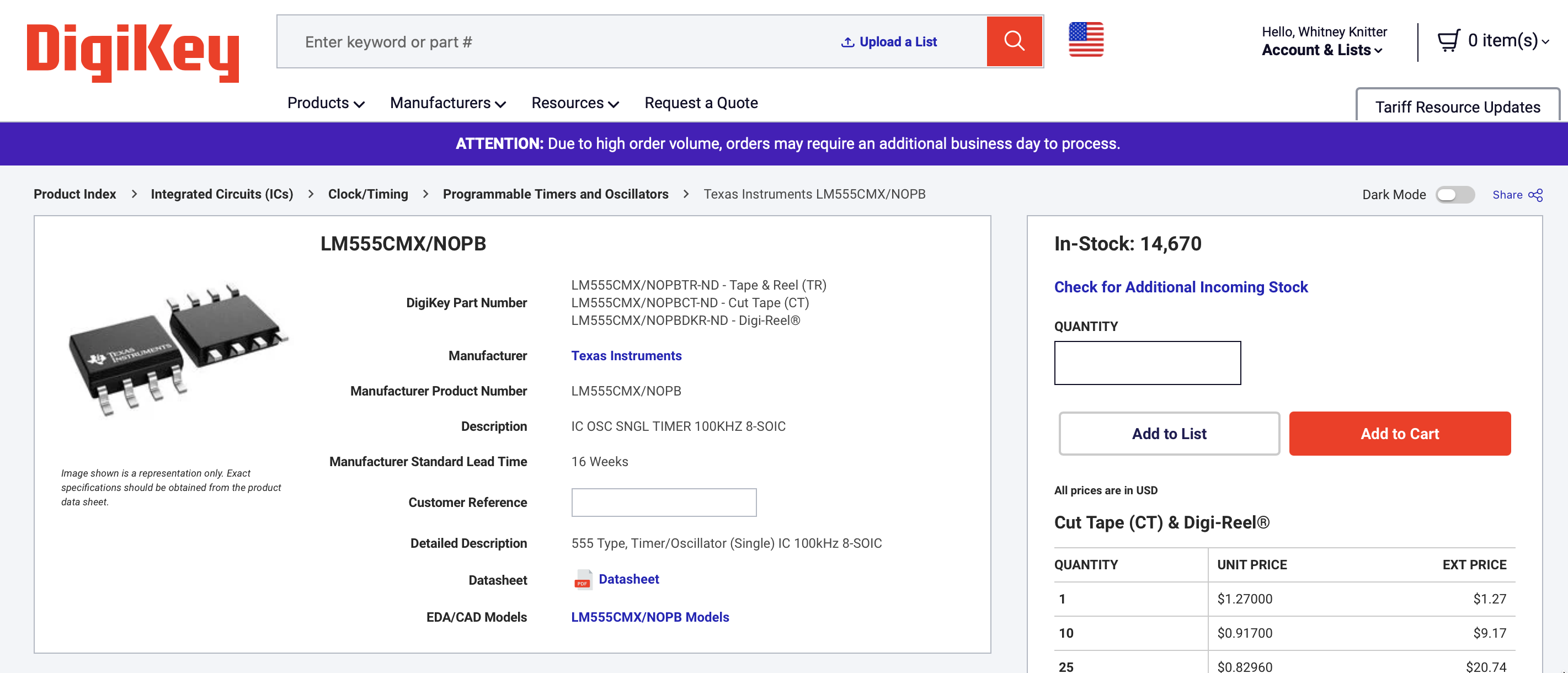1568x673 pixels.
Task: Open Request a Quote
Action: click(x=701, y=103)
